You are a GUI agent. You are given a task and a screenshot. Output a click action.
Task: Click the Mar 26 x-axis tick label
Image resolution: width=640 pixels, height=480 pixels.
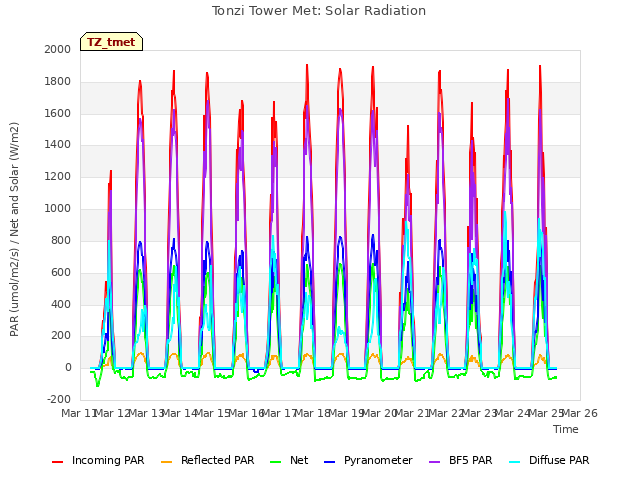[x=580, y=413]
